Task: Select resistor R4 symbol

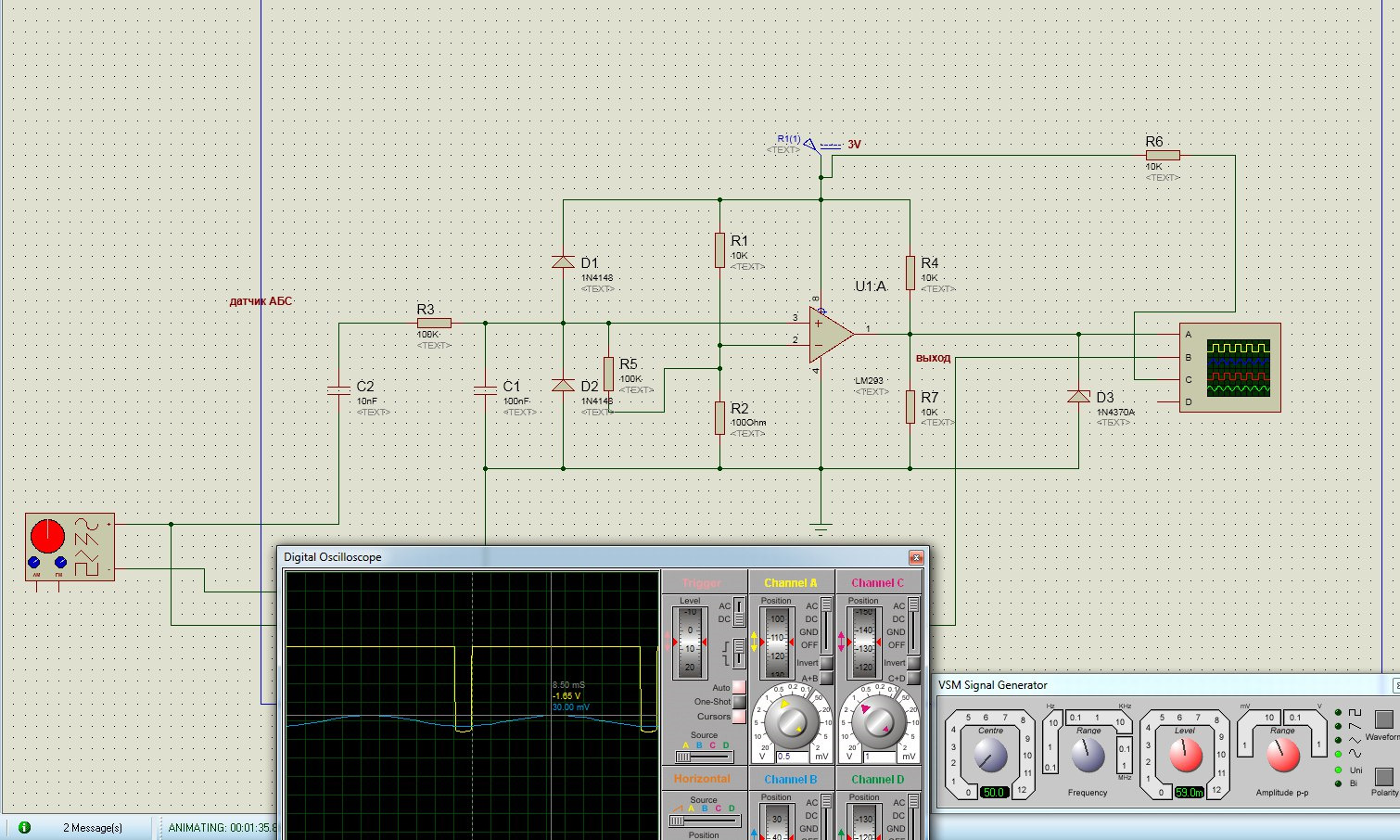Action: pyautogui.click(x=910, y=273)
